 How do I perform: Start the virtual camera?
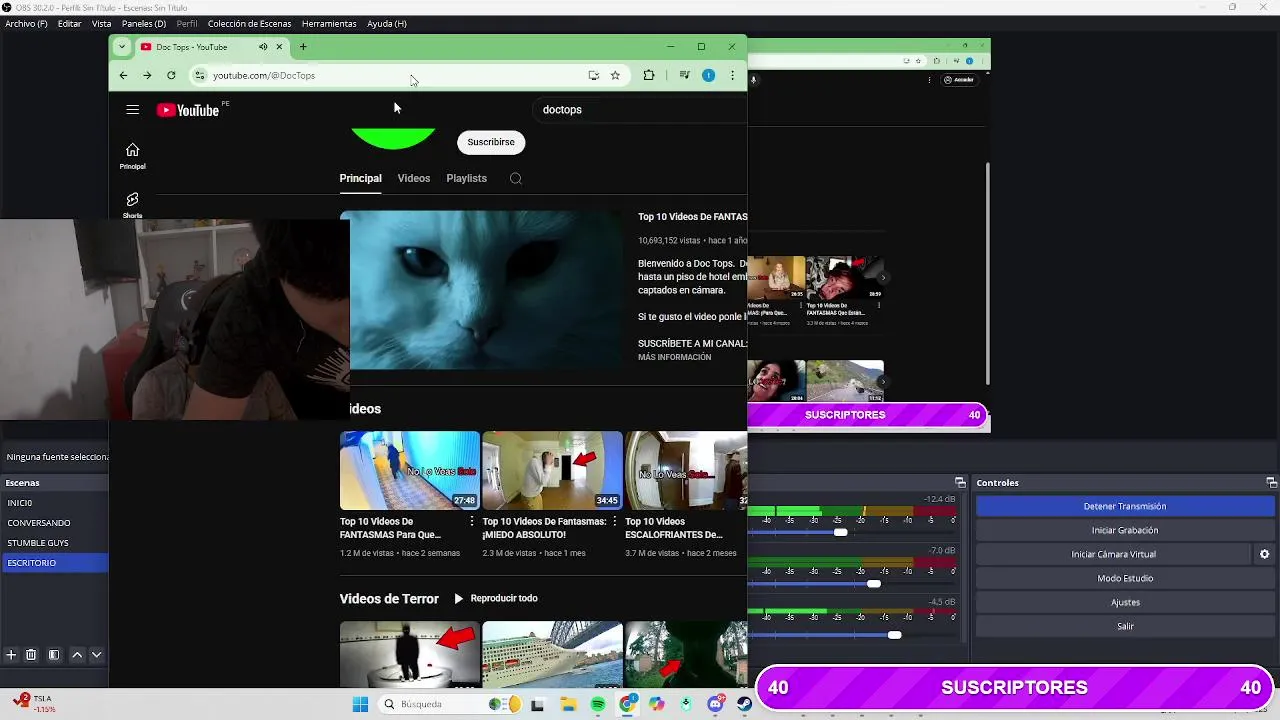pos(1114,554)
